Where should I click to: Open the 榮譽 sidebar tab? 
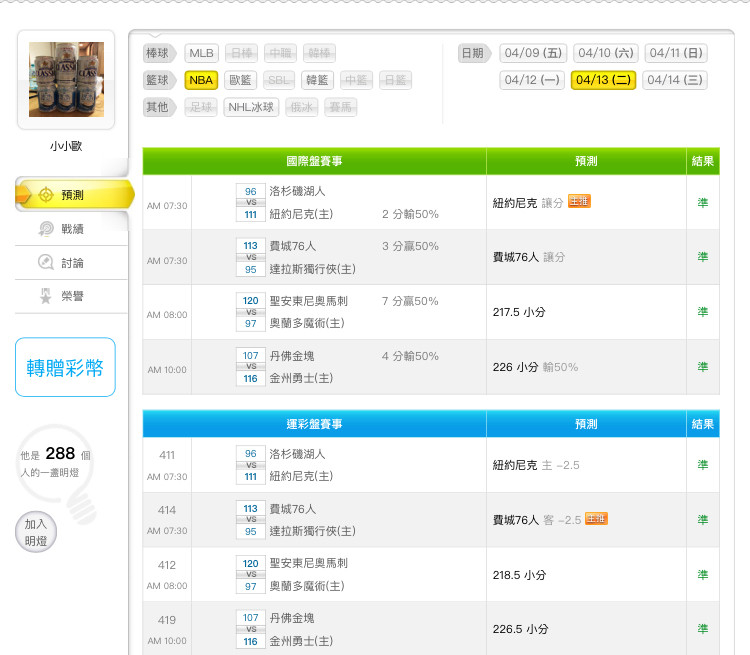(72, 296)
